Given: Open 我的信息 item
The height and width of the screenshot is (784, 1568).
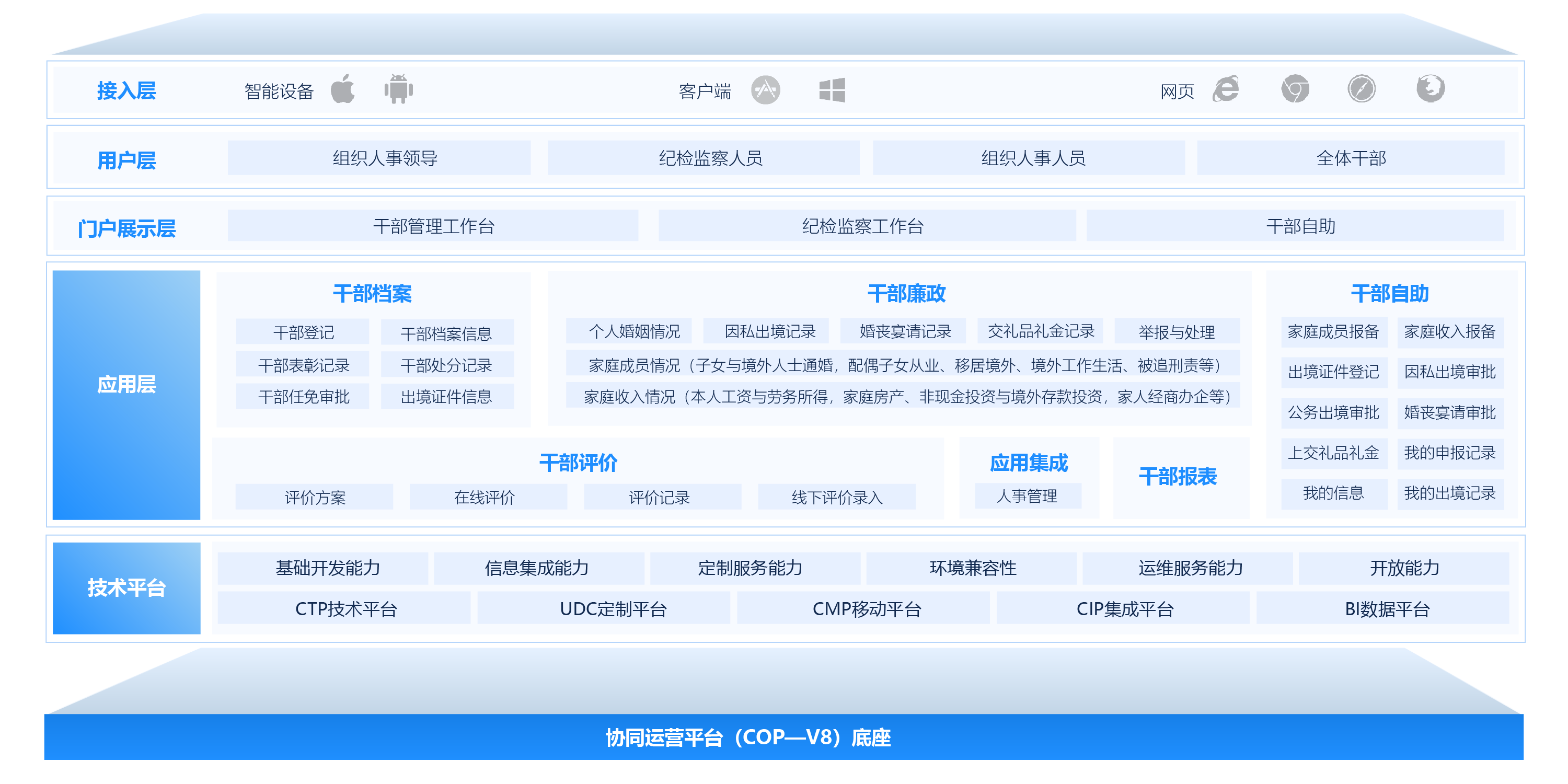Looking at the screenshot, I should (x=1334, y=493).
